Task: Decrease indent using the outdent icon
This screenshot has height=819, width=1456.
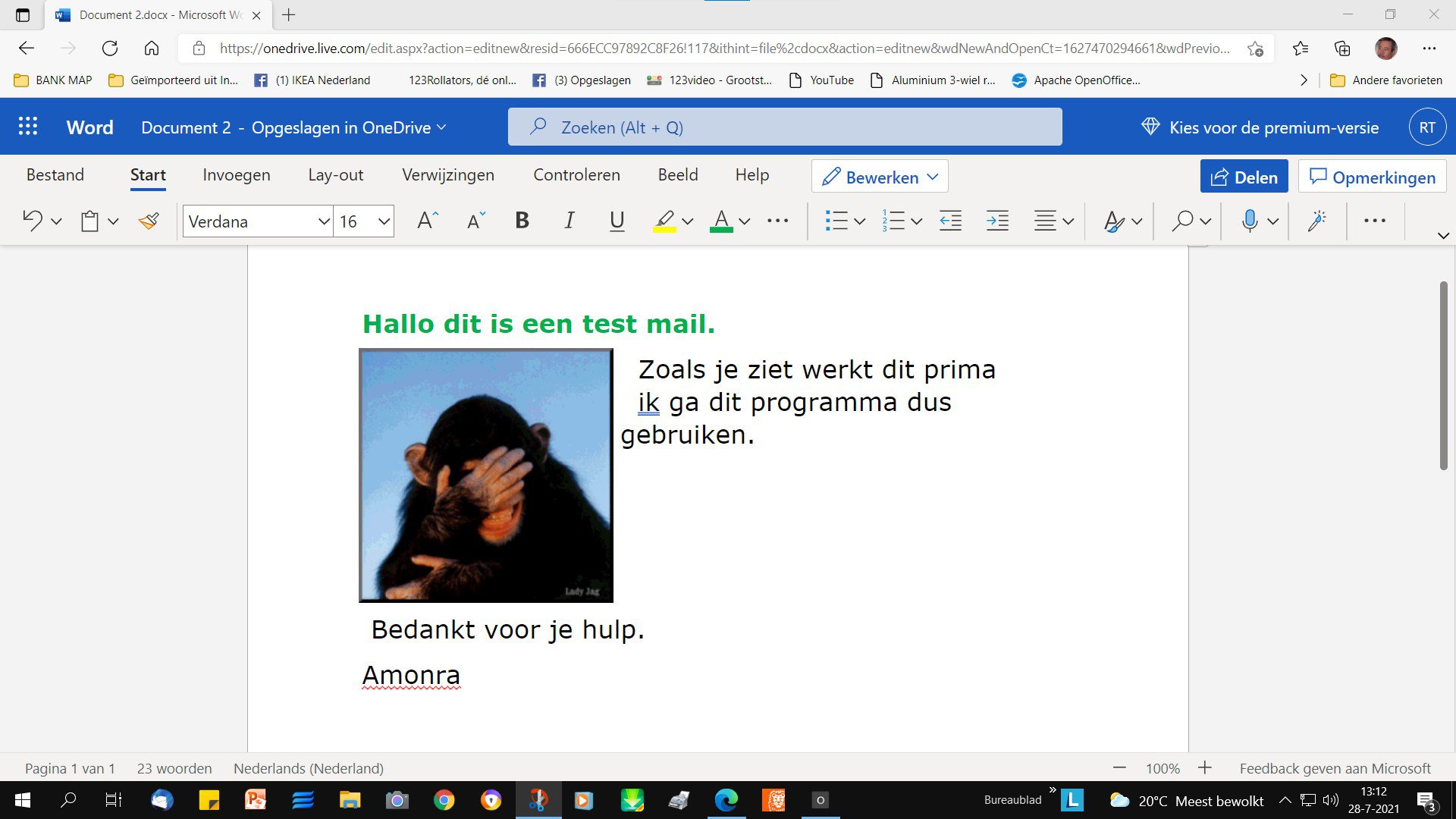Action: tap(950, 221)
